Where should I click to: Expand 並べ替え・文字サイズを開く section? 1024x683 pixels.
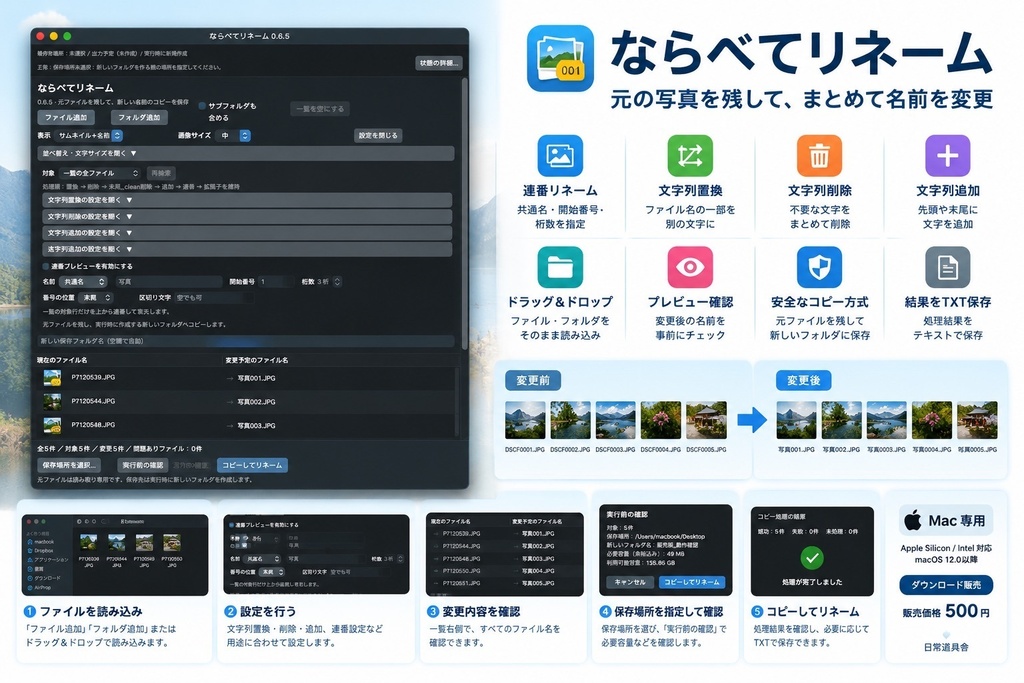(246, 153)
